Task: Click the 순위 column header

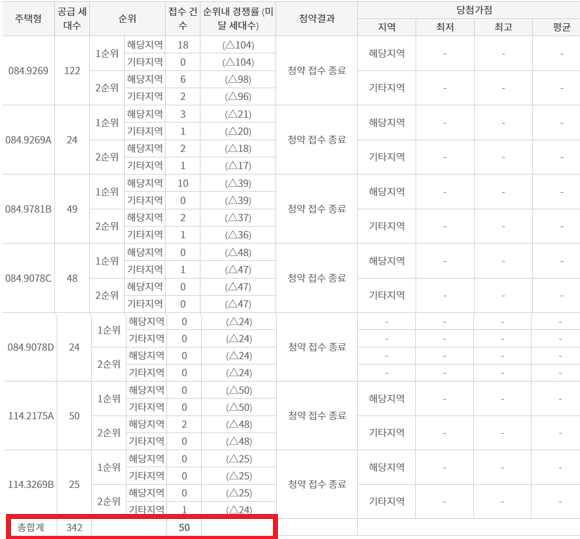Action: [127, 18]
